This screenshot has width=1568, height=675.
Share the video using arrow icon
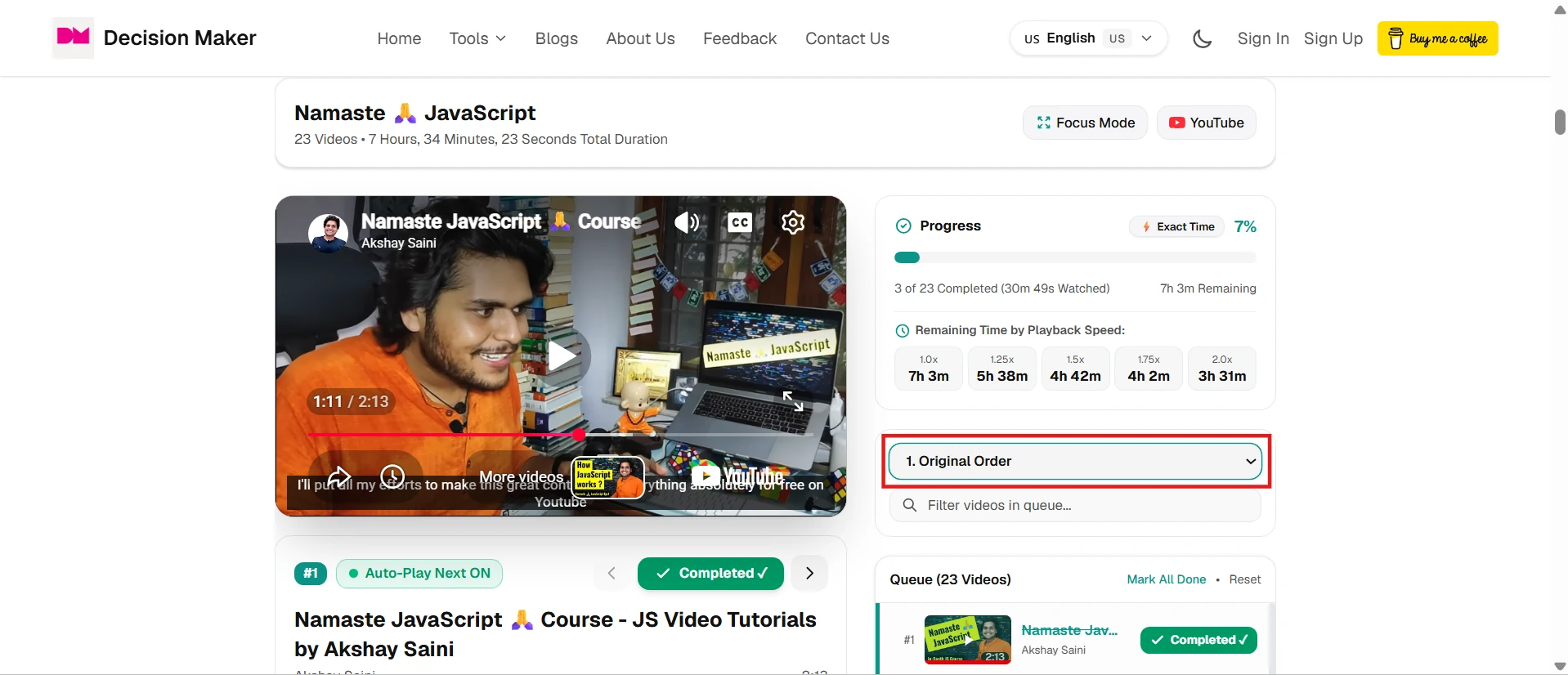coord(339,476)
